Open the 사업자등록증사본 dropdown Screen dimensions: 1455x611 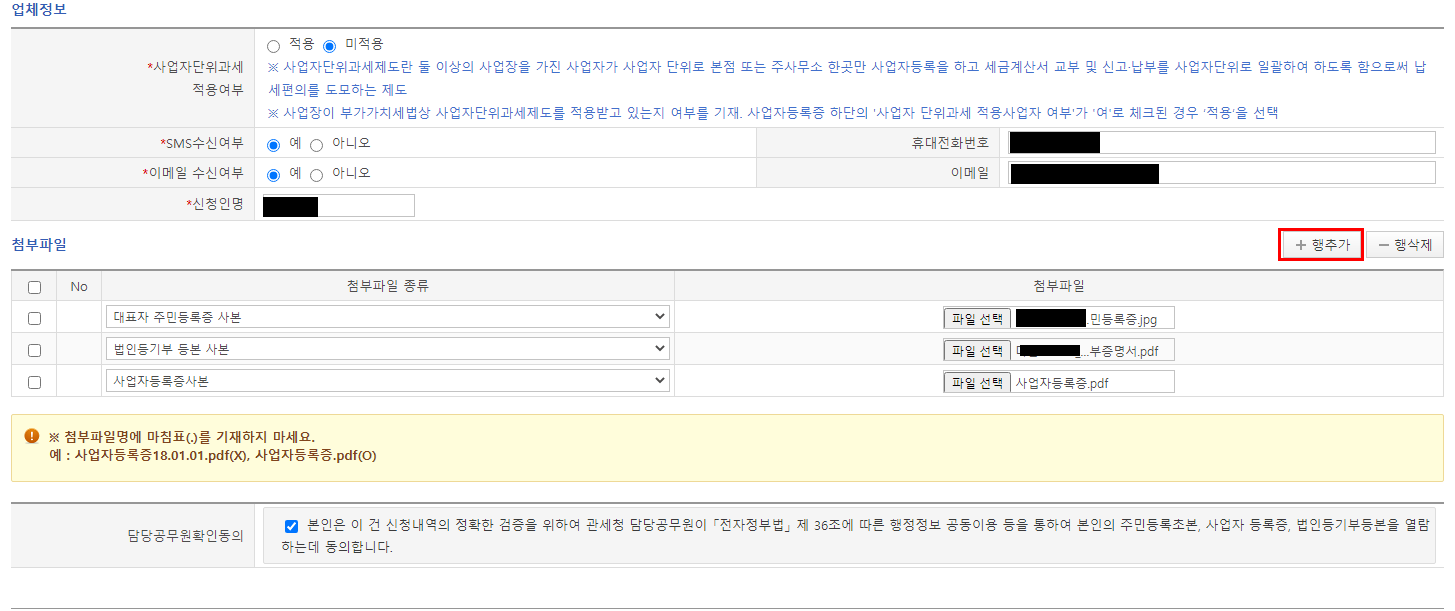point(387,381)
